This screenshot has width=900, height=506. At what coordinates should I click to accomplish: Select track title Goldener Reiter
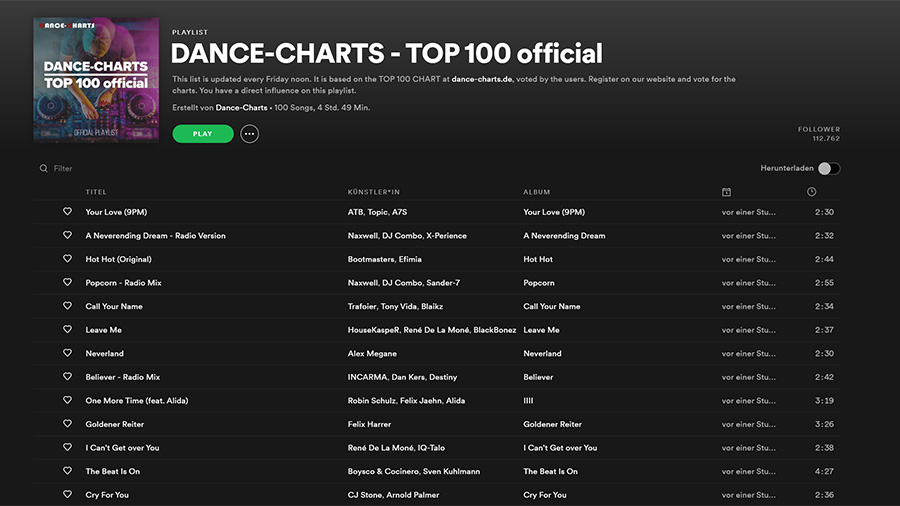tap(115, 424)
